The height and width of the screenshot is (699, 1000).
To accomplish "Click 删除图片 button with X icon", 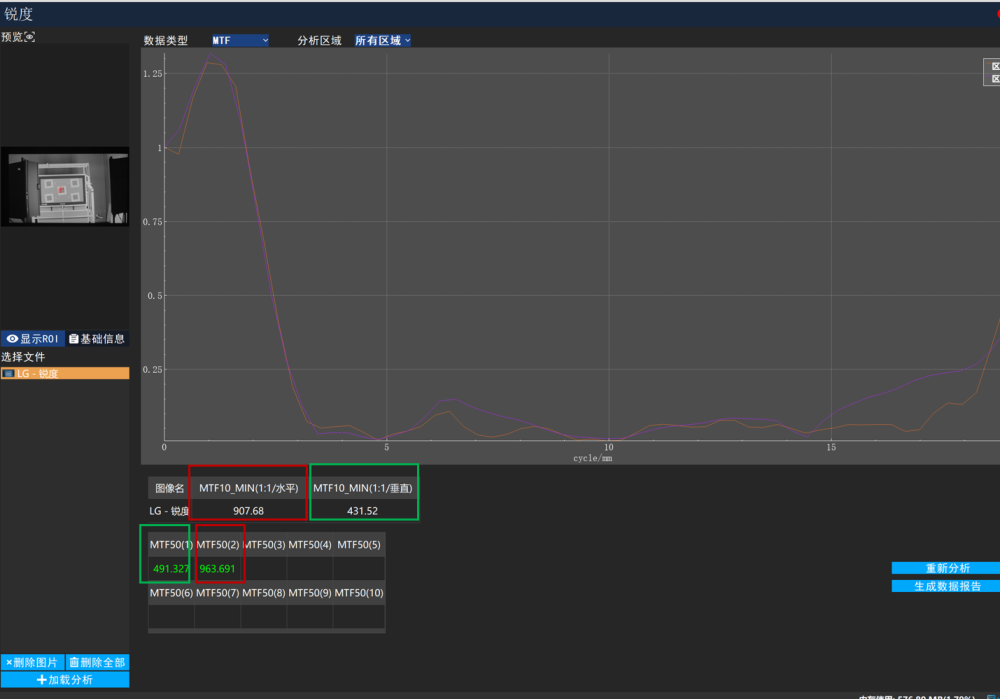I will (x=33, y=662).
